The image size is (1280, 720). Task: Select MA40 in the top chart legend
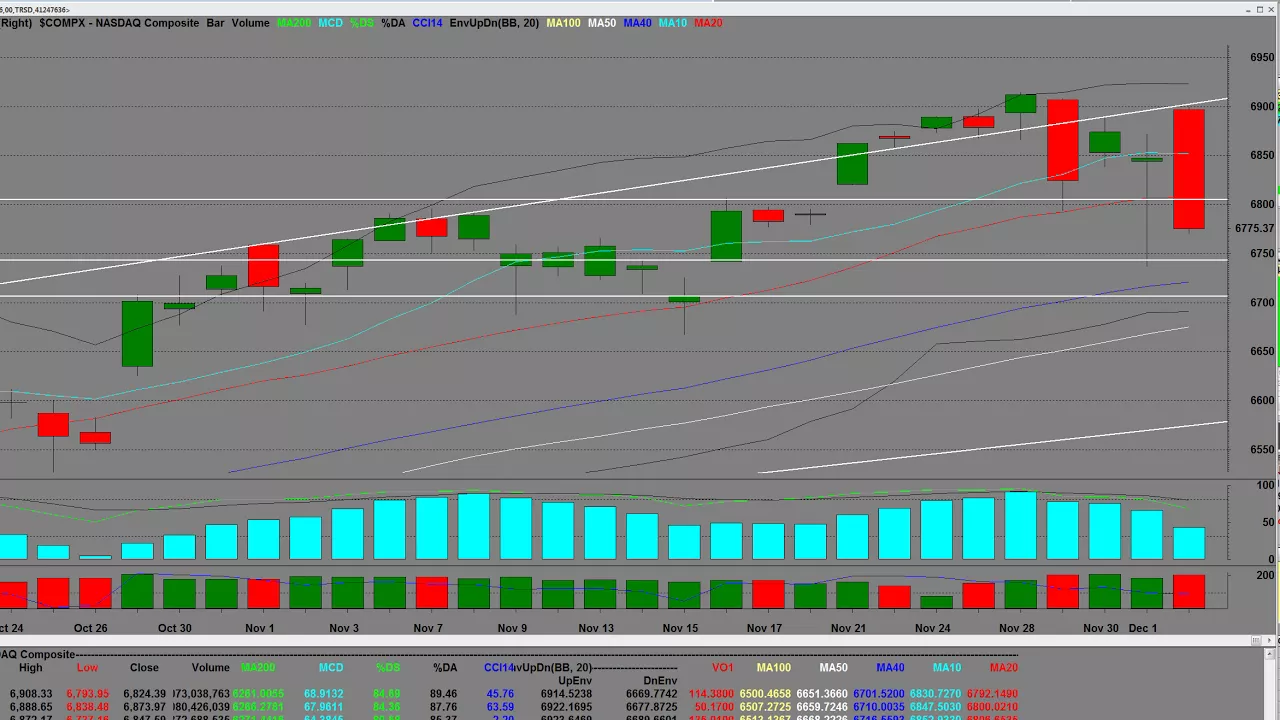[x=638, y=23]
